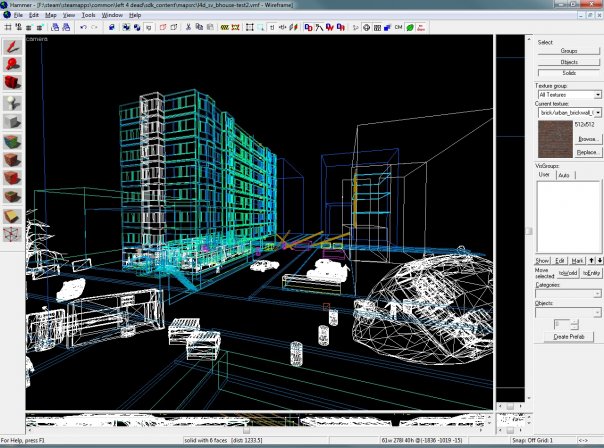The width and height of the screenshot is (604, 448).
Task: Hide selected objects icon
Action: (x=163, y=27)
